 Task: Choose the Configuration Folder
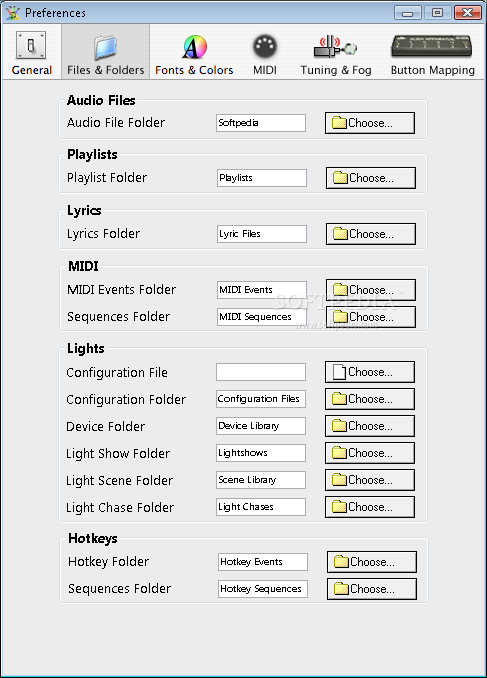point(370,399)
